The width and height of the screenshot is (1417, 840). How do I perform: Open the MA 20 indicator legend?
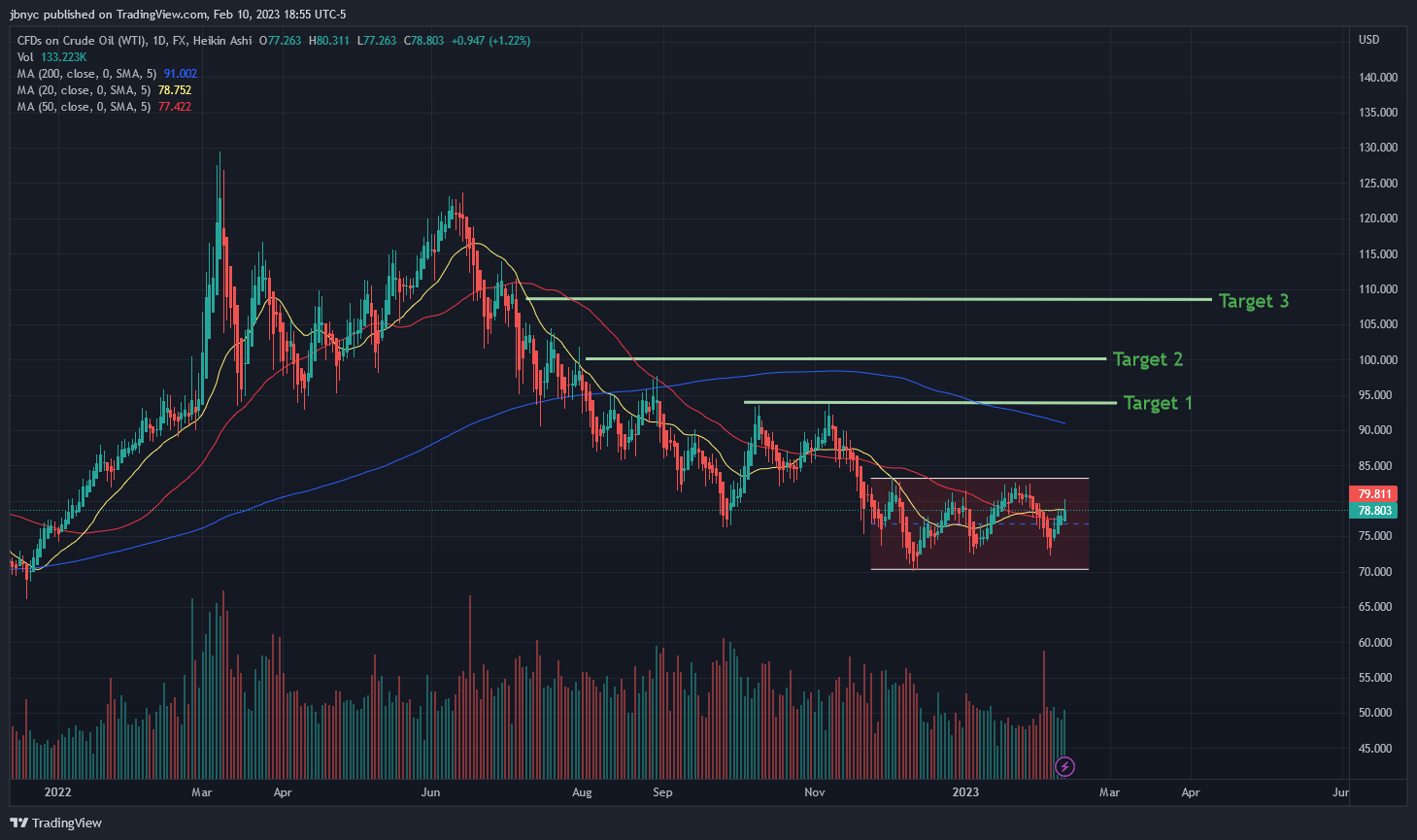pos(83,90)
